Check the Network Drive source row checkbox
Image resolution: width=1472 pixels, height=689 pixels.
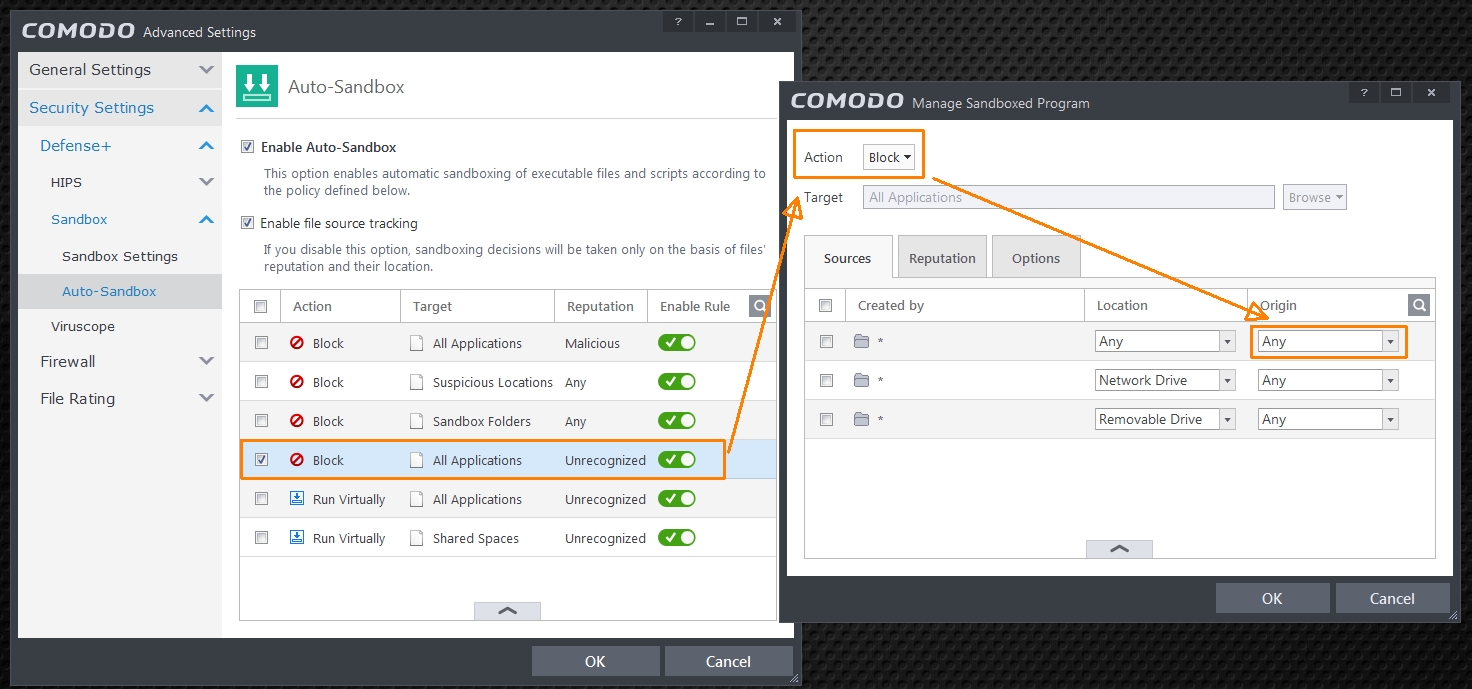coord(826,380)
